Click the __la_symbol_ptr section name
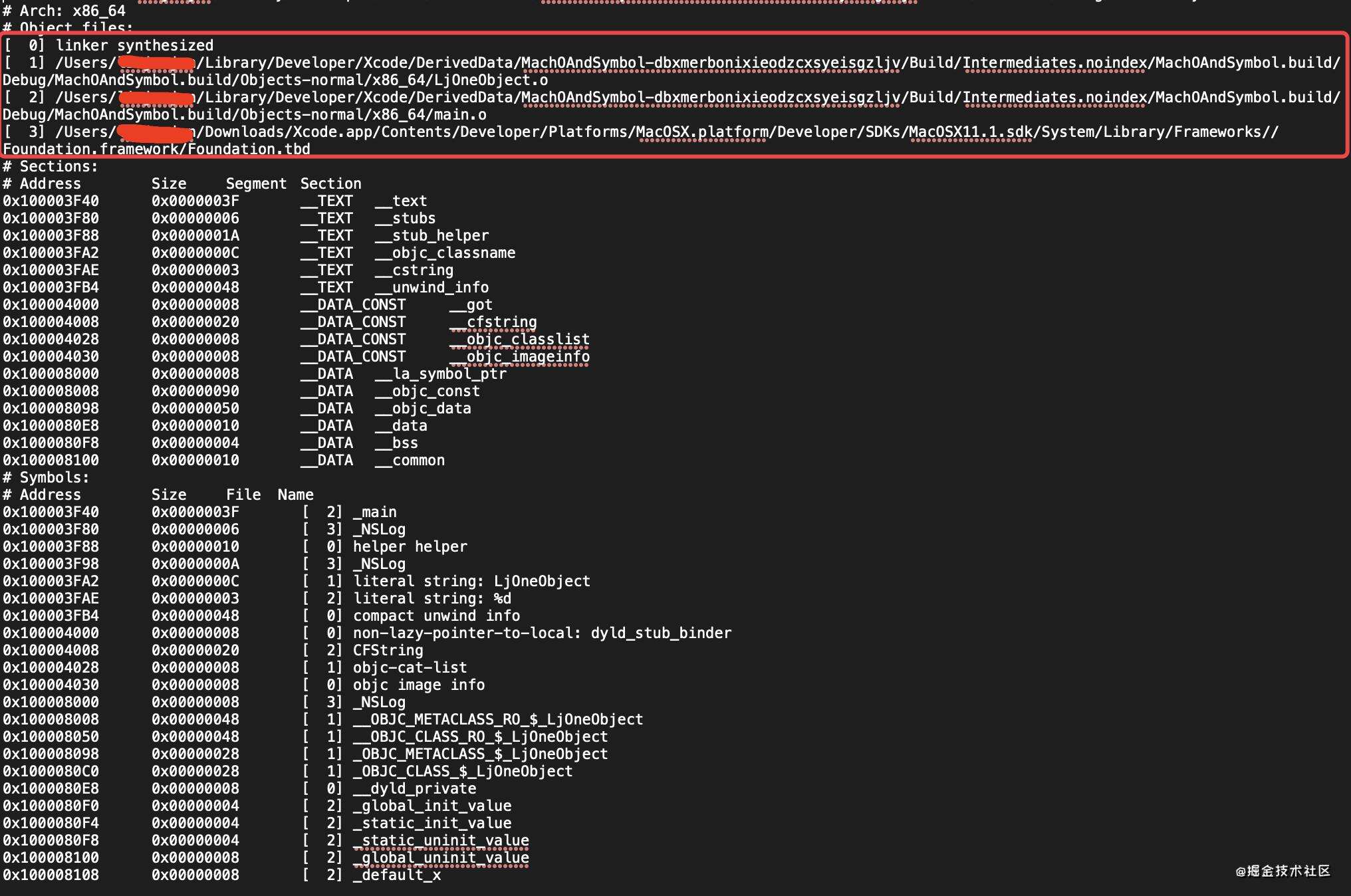The width and height of the screenshot is (1351, 896). pos(441,374)
